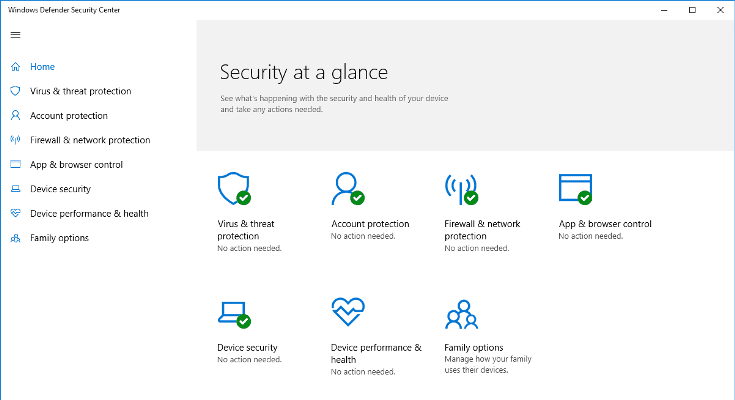Click the Home house icon in sidebar

point(15,67)
